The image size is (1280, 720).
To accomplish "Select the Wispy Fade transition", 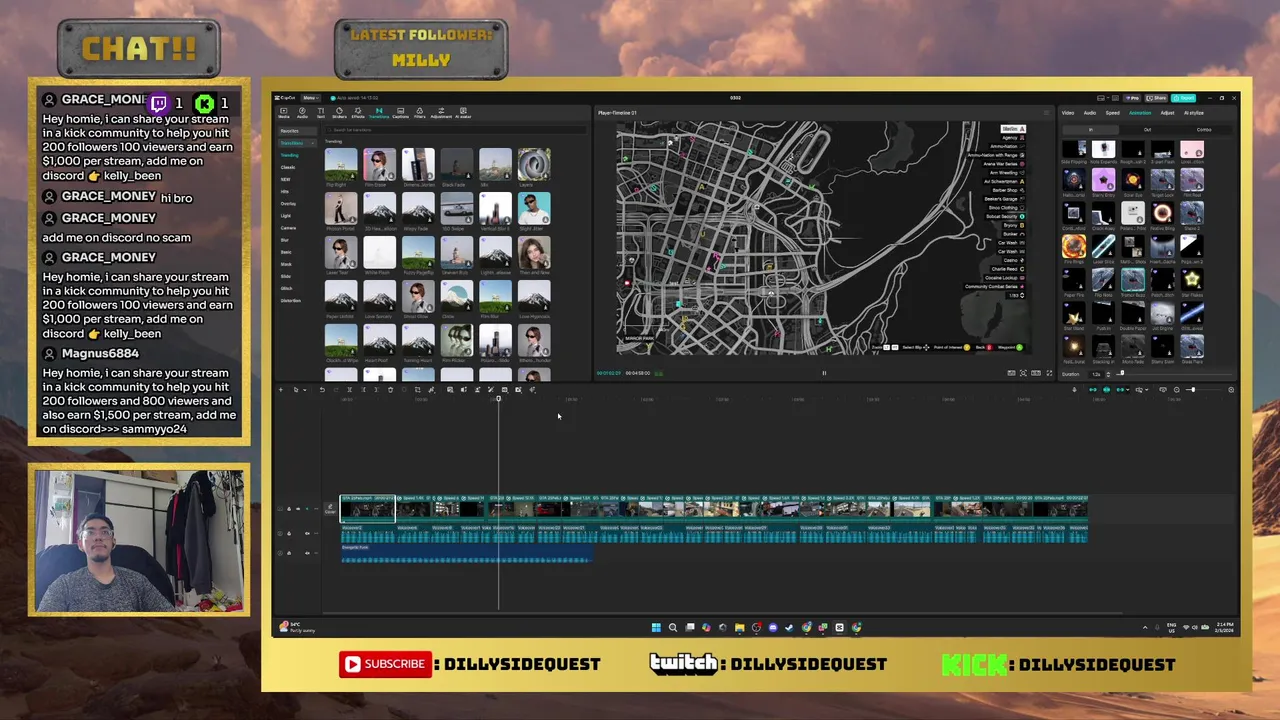I will pos(418,214).
